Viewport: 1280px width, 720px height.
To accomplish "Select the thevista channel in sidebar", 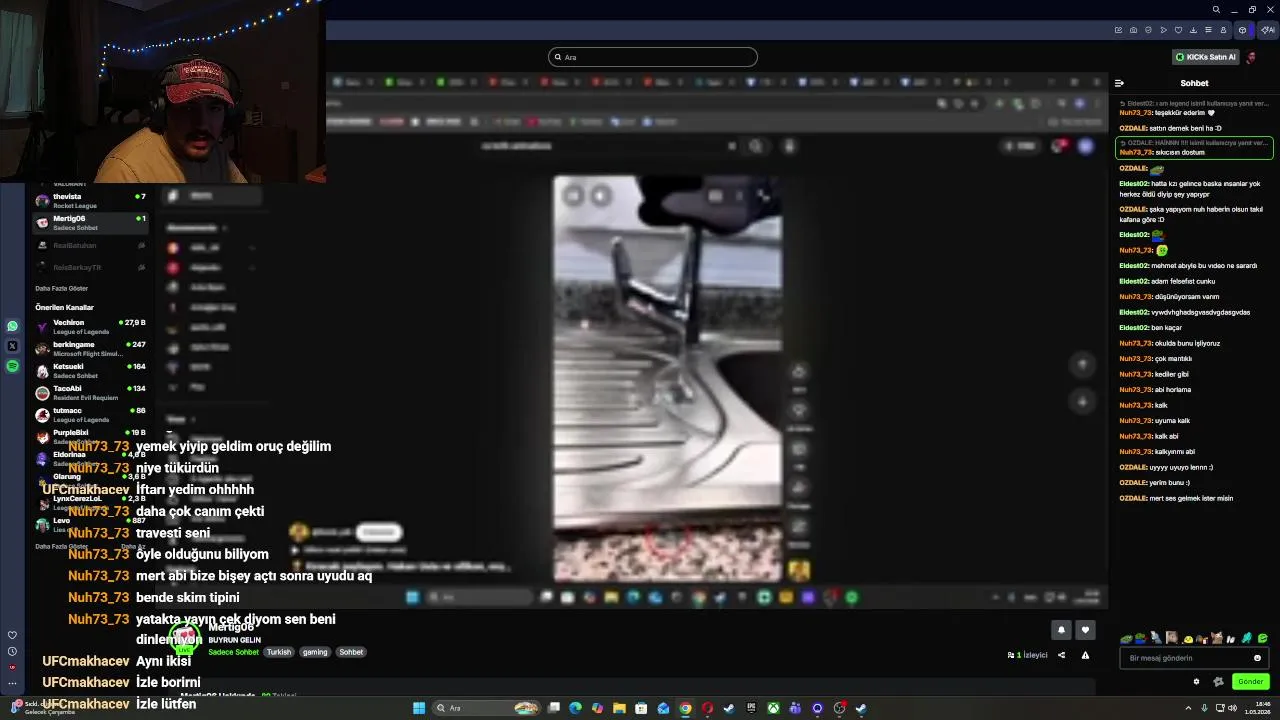I will (91, 201).
